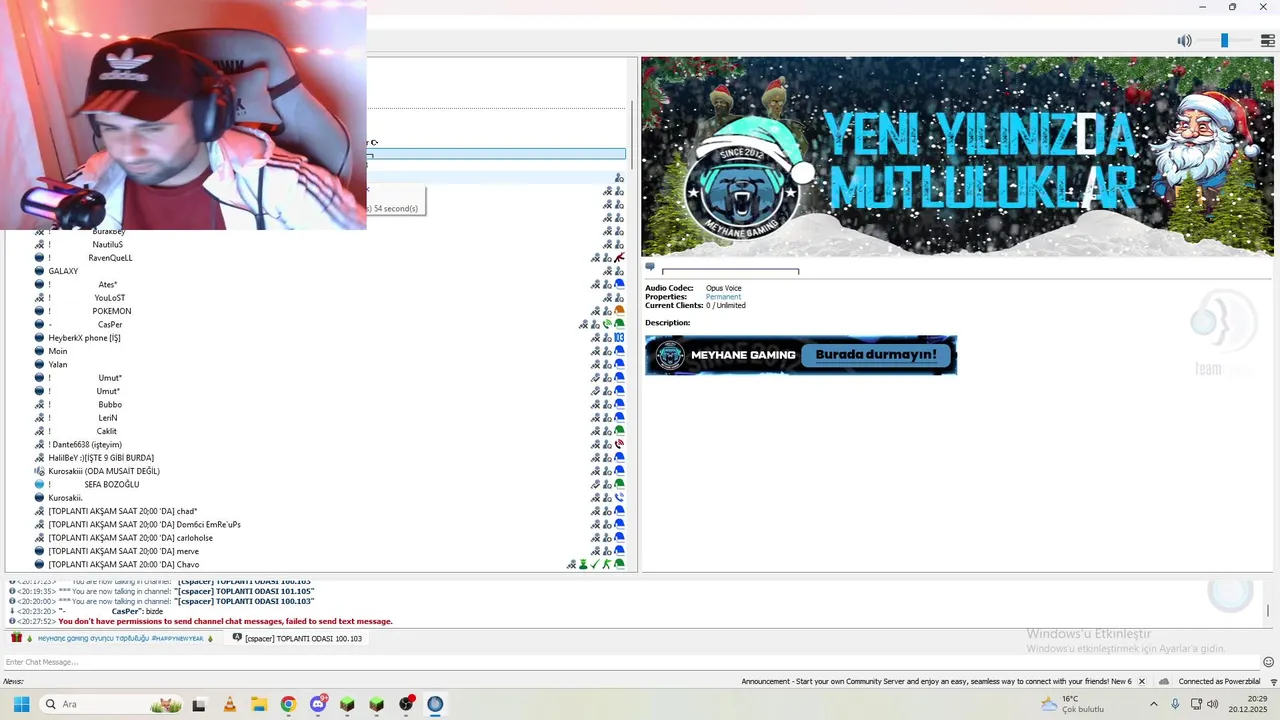Click the green hat badge on Caklit's row
The width and height of the screenshot is (1280, 720).
pyautogui.click(x=619, y=431)
